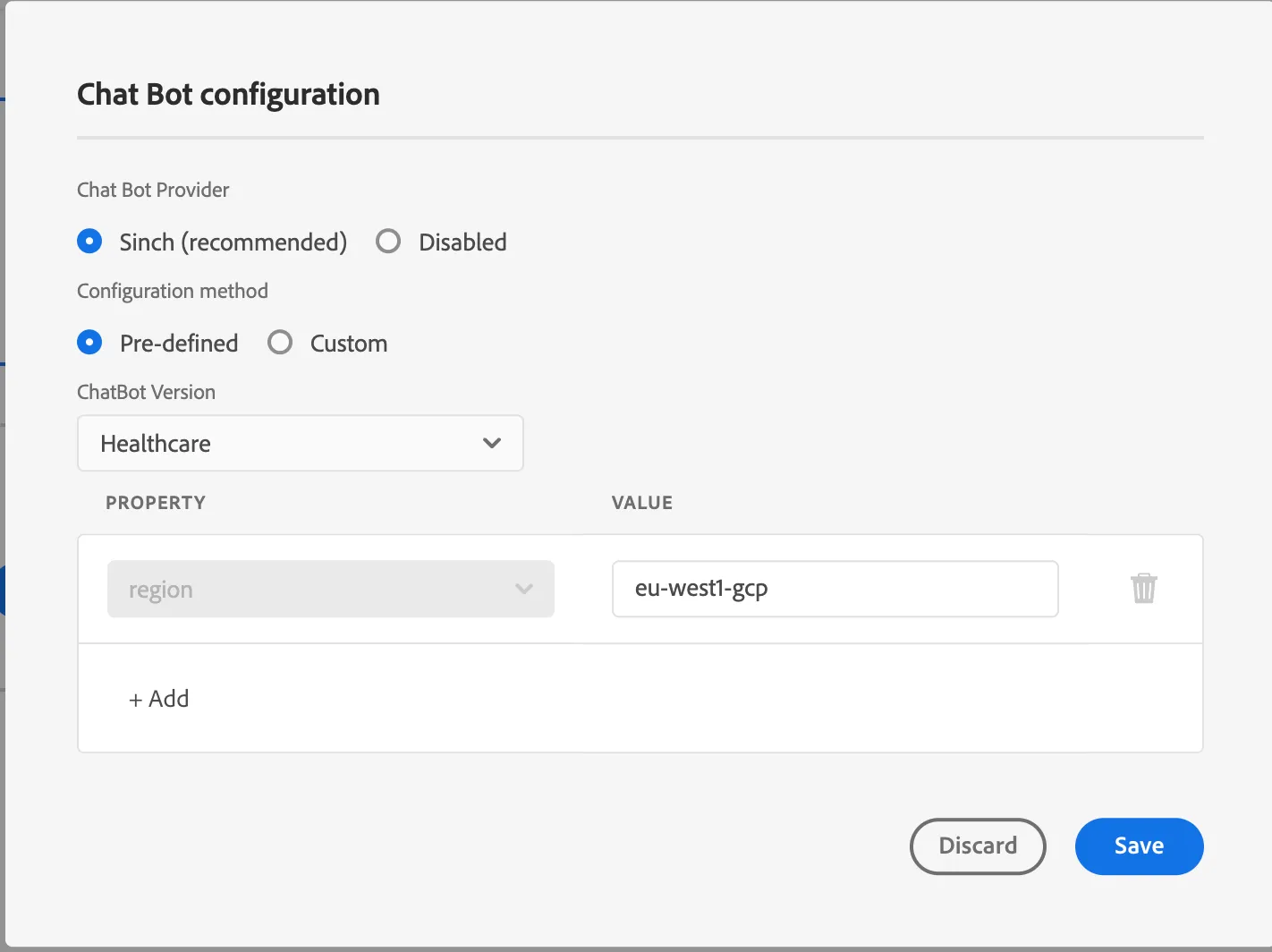This screenshot has height=952, width=1272.
Task: Click the Configuration method label
Action: [173, 291]
